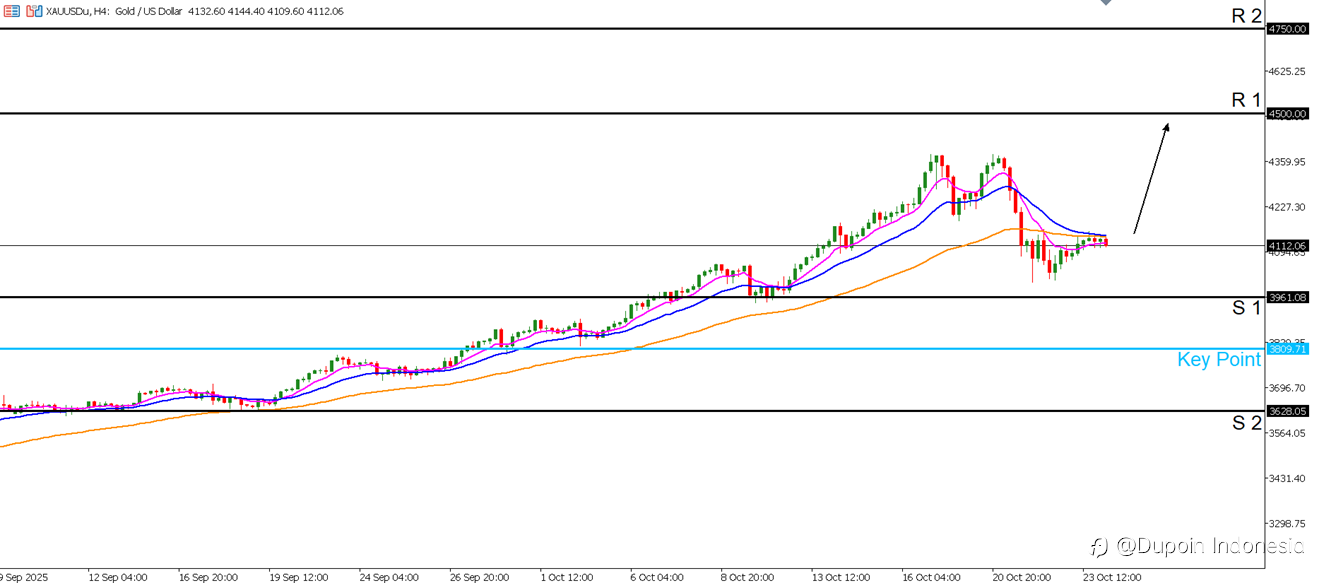
Task: Click the 24 Sep 04:00 time label
Action: (x=389, y=577)
